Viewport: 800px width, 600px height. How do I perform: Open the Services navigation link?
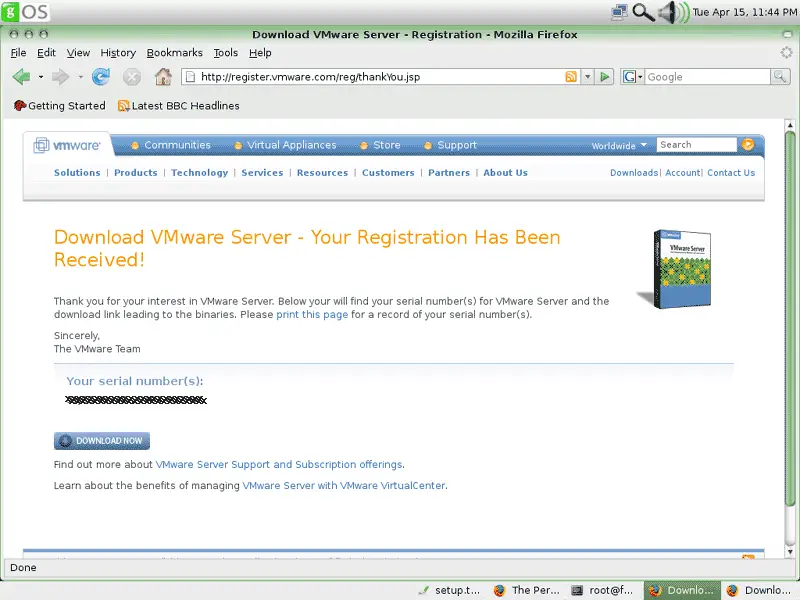262,172
